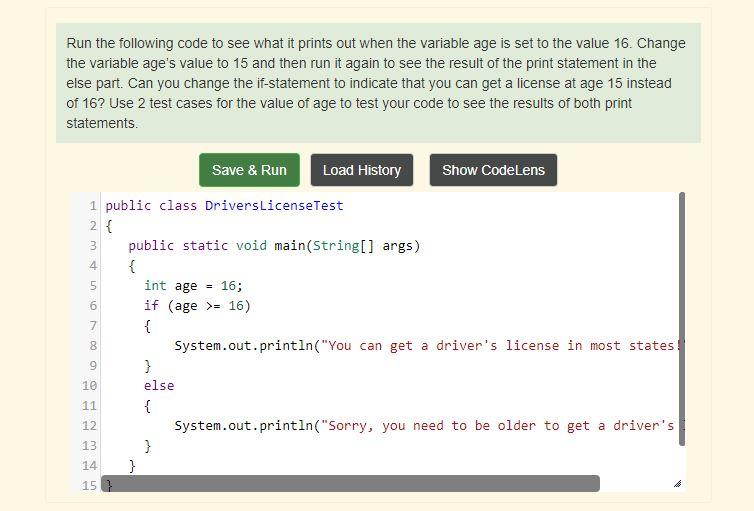Click the 'public static void main' line
Image resolution: width=754 pixels, height=511 pixels.
[274, 246]
